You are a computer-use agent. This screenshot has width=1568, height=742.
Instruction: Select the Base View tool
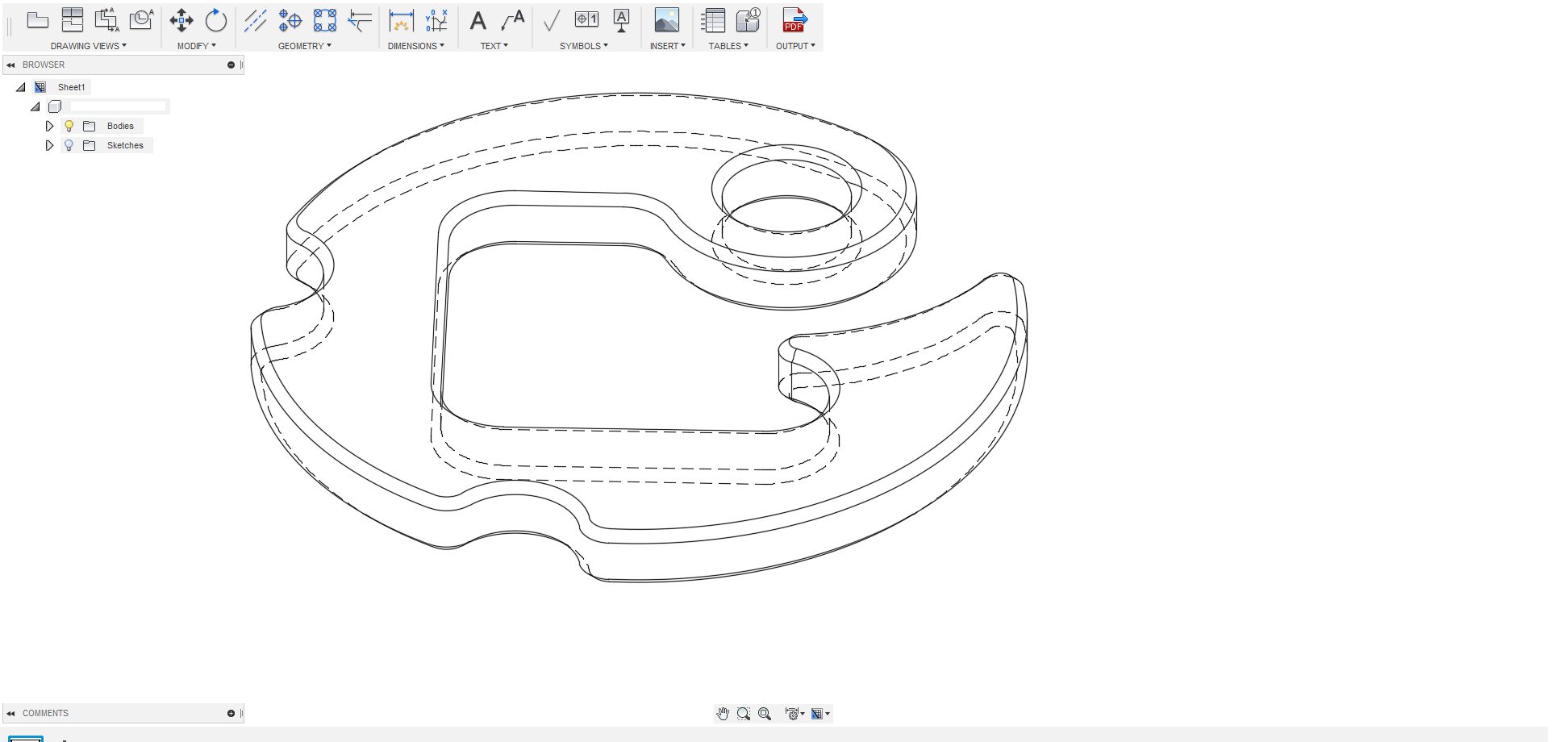point(38,20)
